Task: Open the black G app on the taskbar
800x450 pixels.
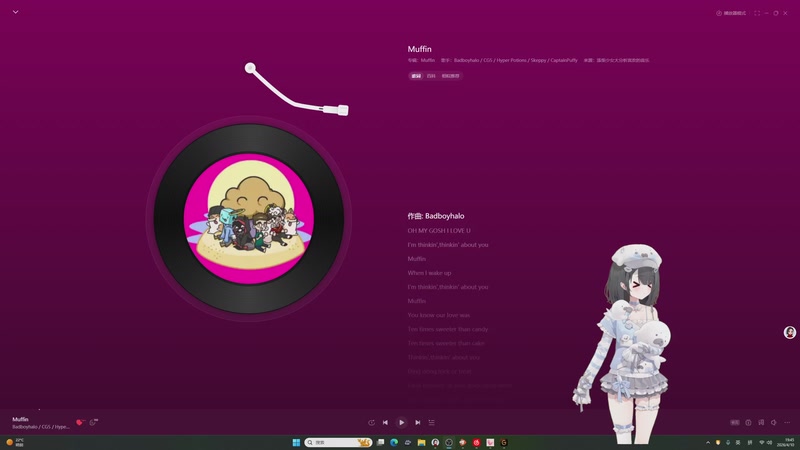Action: pos(504,442)
